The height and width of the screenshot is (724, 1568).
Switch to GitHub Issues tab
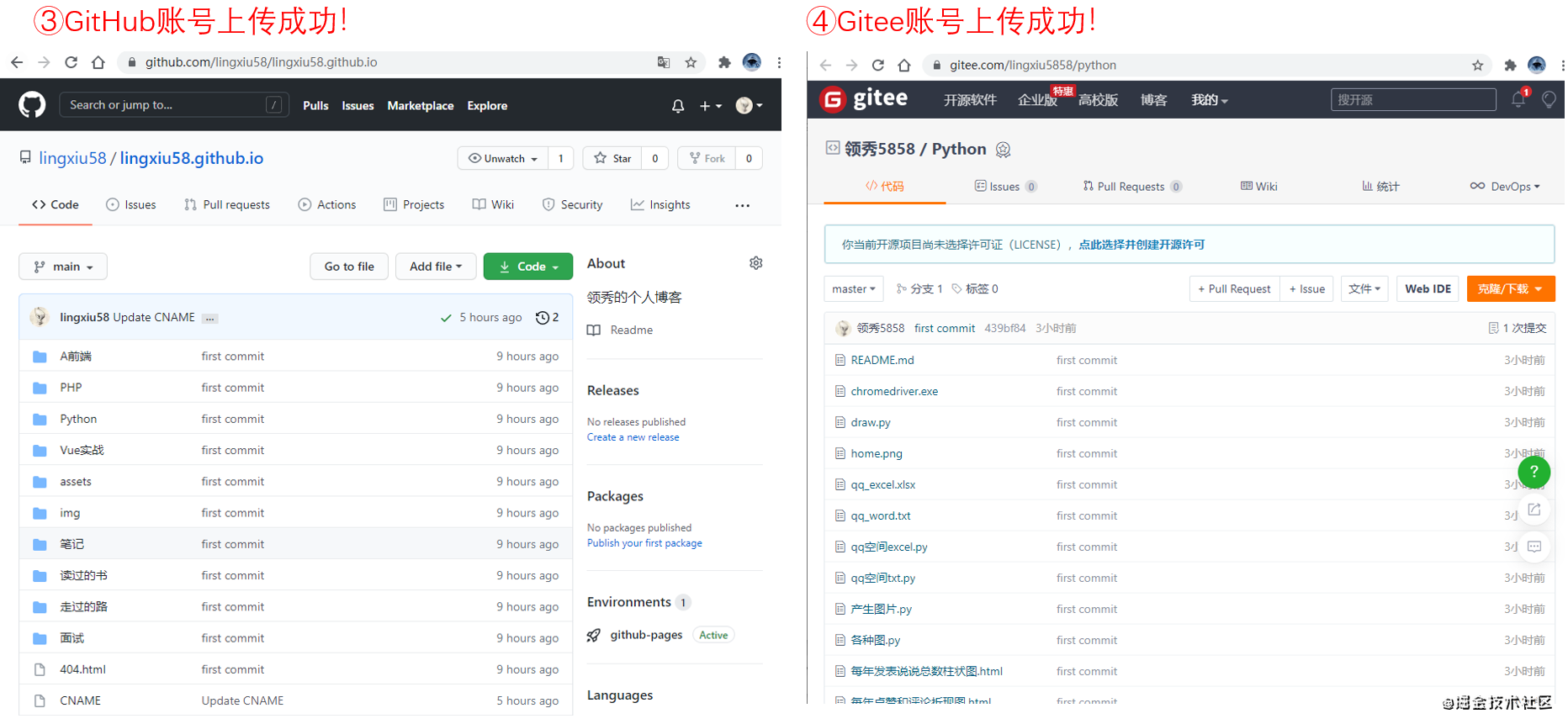[131, 204]
